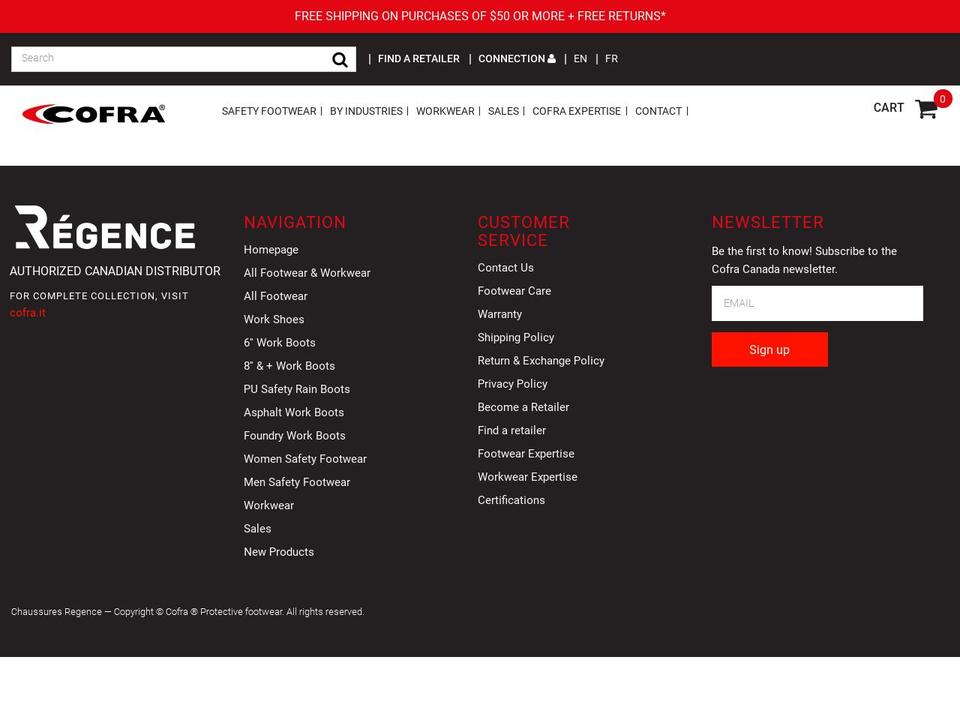Open New Products link

pos(279,552)
